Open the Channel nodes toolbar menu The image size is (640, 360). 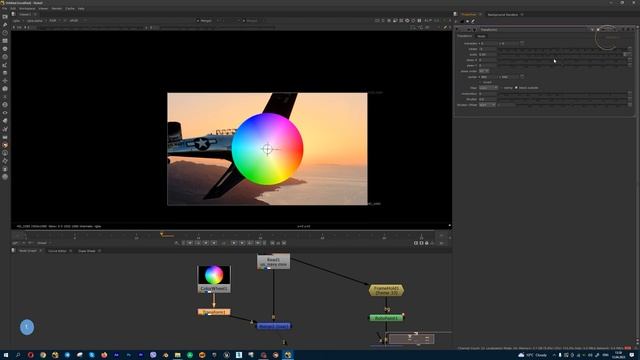click(x=5, y=41)
